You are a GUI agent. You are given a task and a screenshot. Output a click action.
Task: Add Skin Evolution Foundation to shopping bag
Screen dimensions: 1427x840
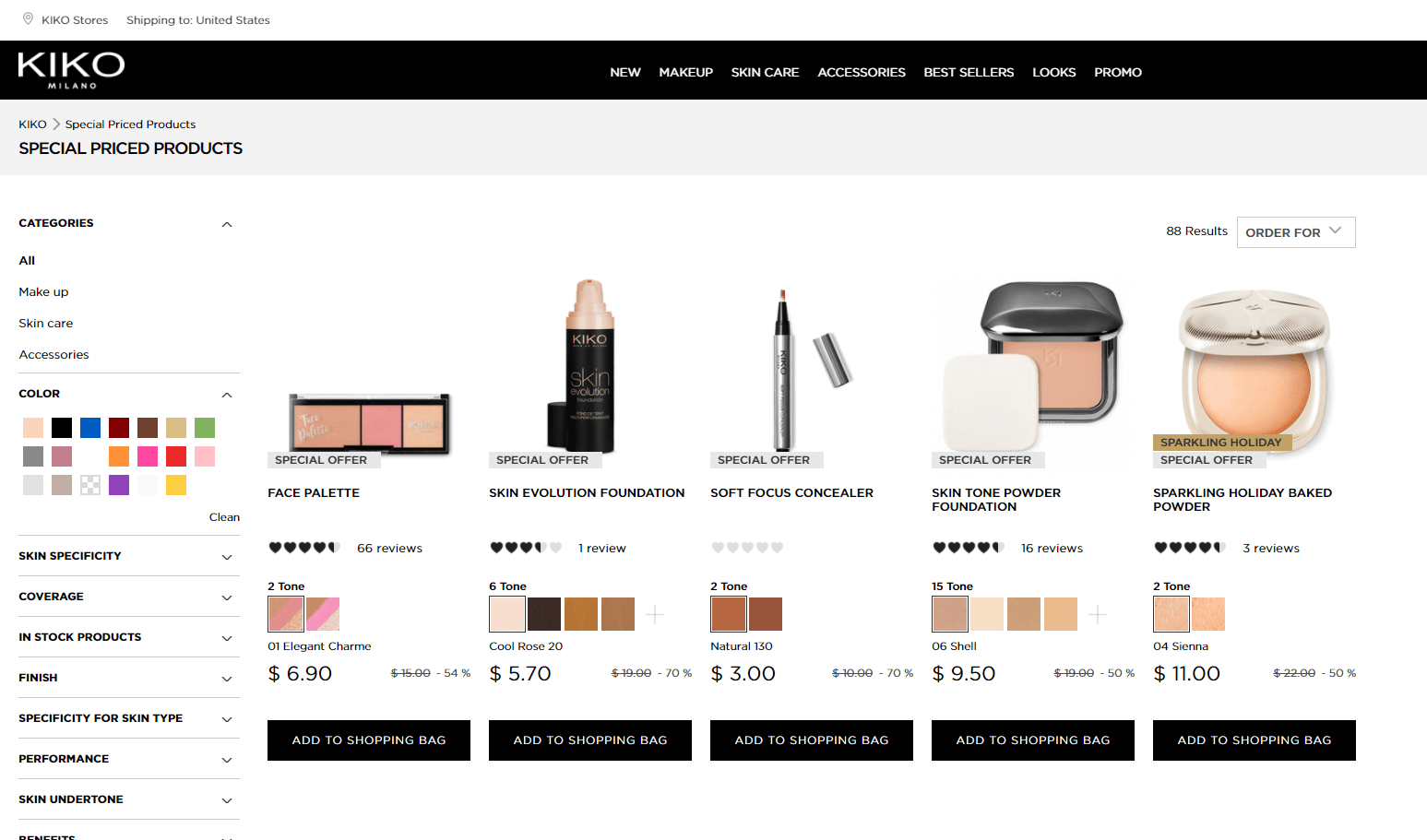click(590, 740)
